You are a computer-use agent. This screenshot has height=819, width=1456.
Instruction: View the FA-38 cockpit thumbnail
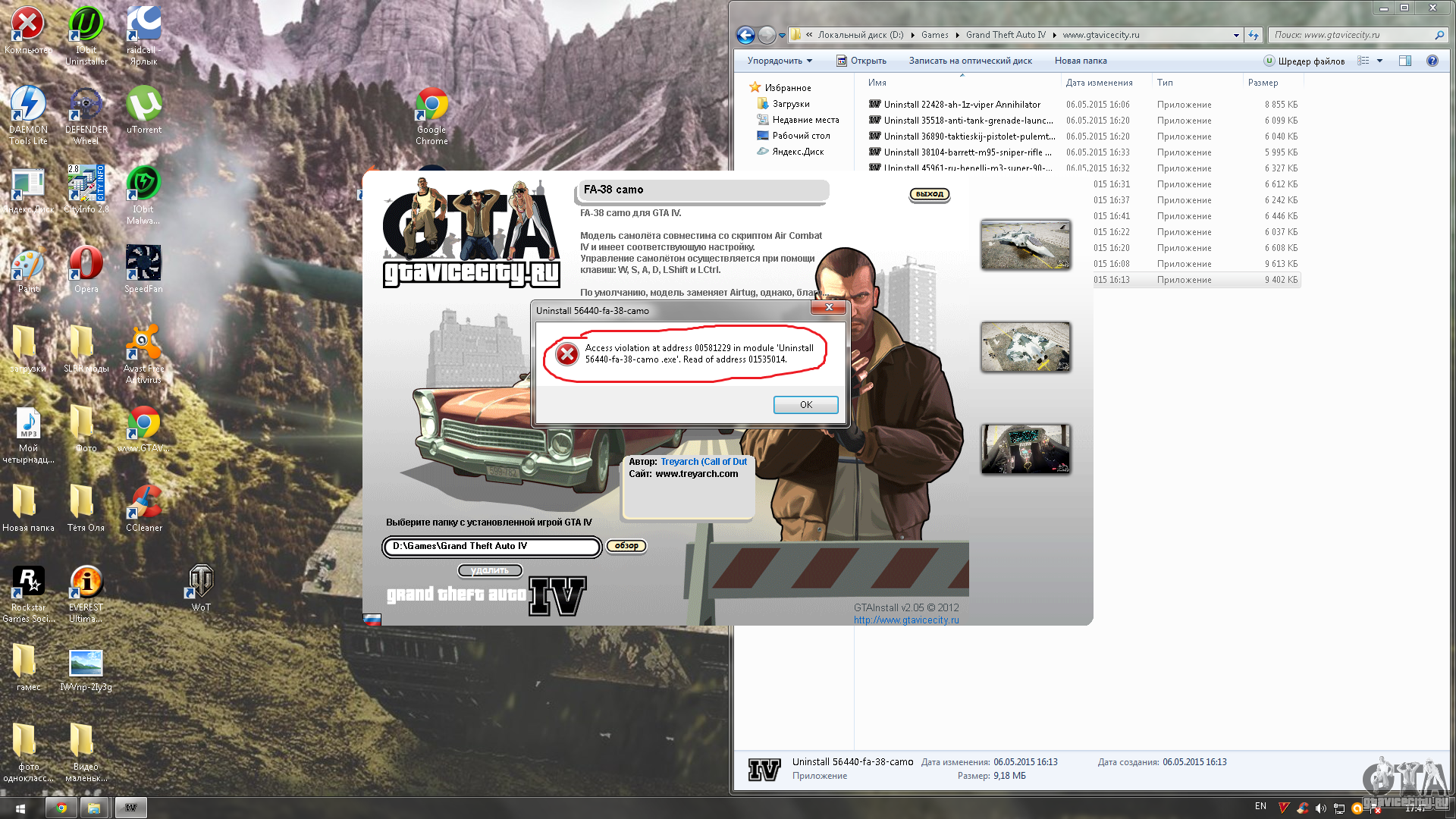[1025, 449]
